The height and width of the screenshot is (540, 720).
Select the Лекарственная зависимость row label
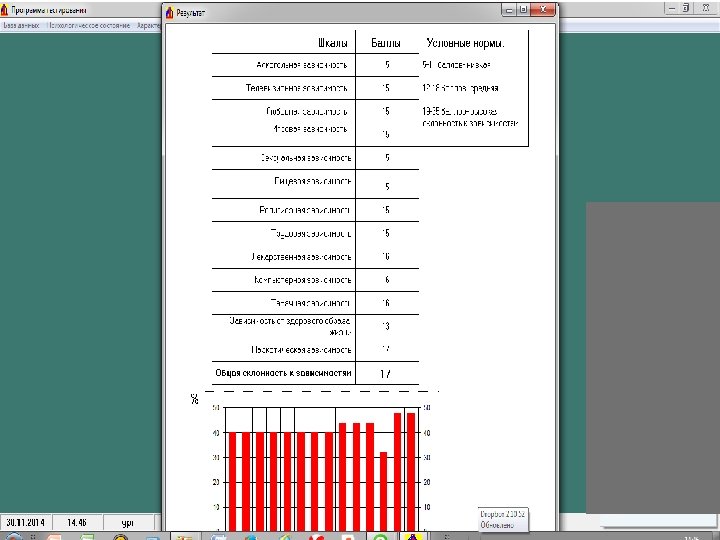(301, 257)
